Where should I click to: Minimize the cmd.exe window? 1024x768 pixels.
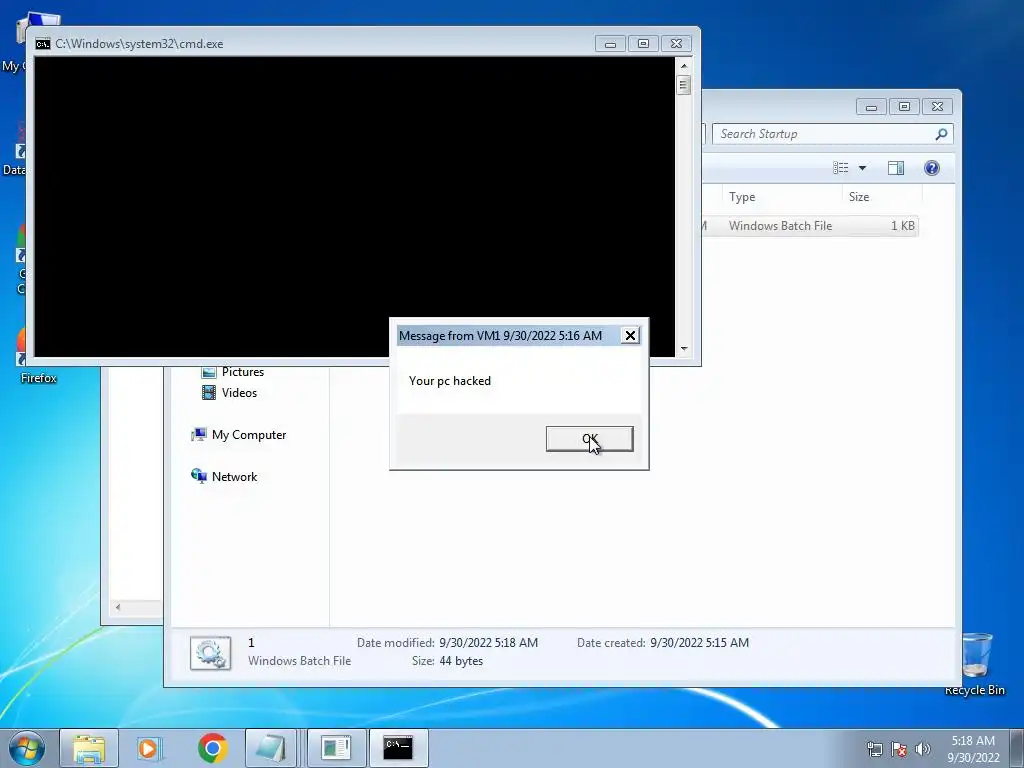(610, 44)
